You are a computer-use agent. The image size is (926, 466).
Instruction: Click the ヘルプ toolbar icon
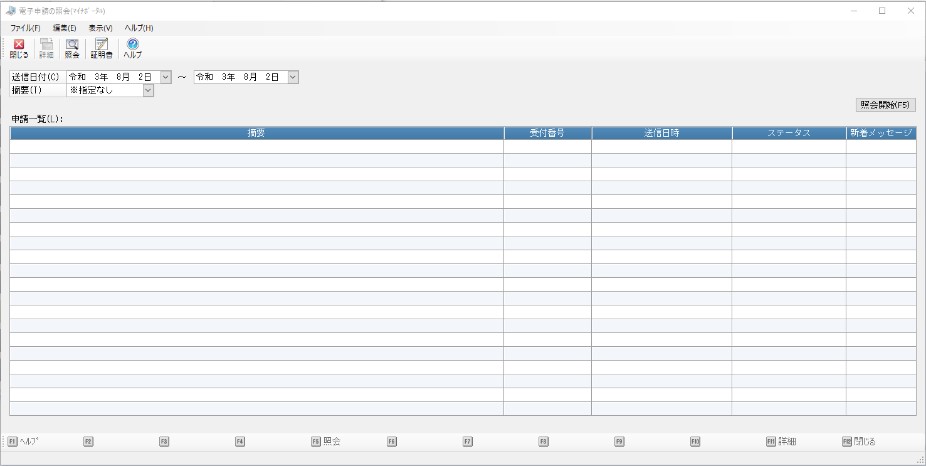pos(132,48)
